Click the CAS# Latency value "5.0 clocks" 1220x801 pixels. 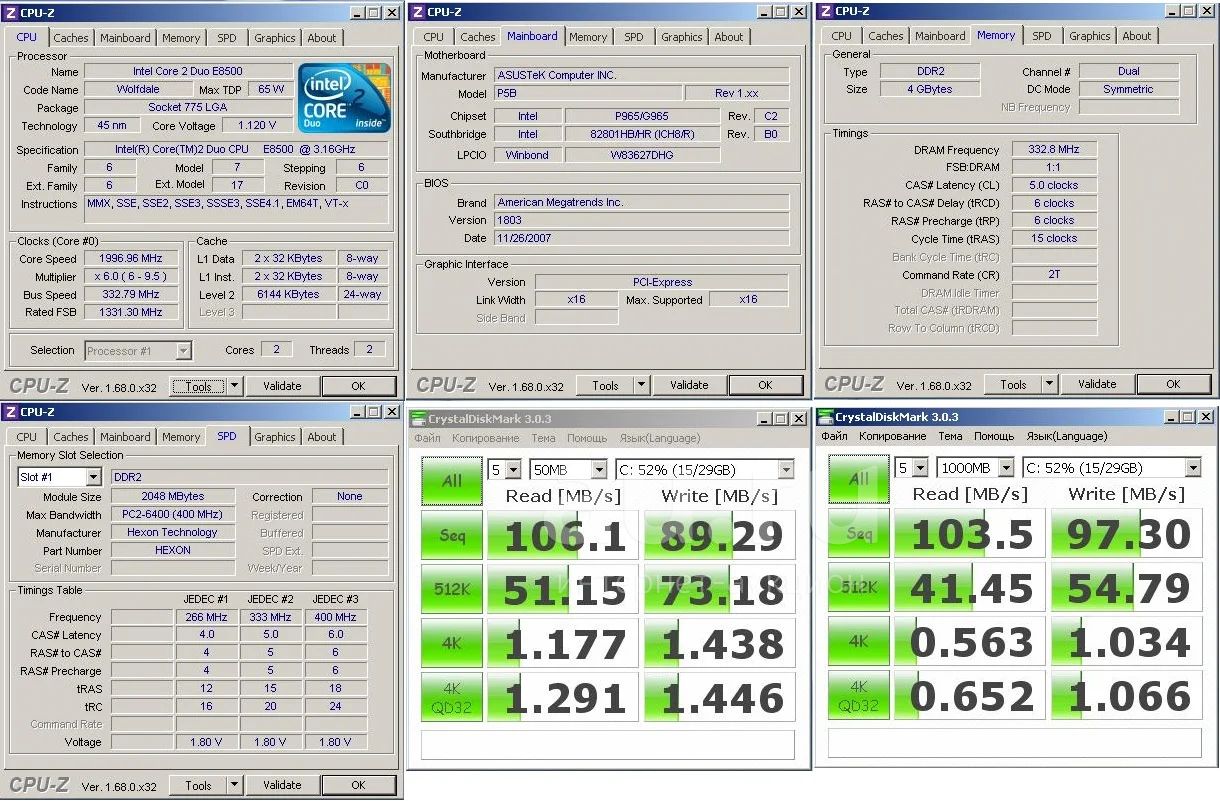pos(1054,186)
